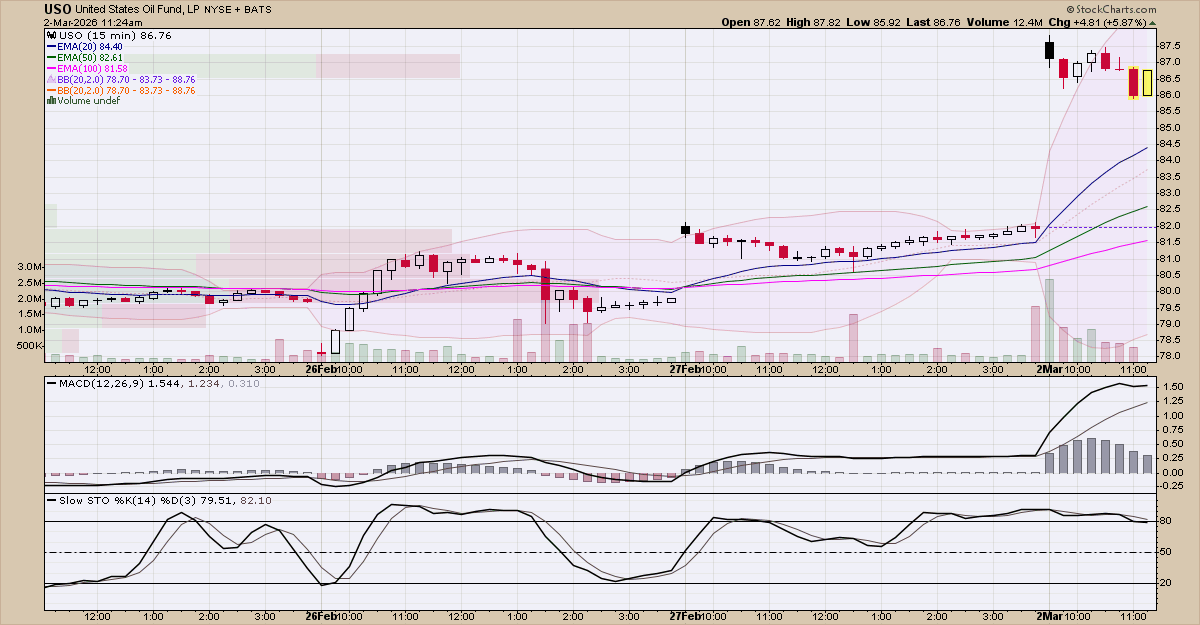Image resolution: width=1200 pixels, height=625 pixels.
Task: Click the -0.25 label on the MACD axis
Action: coord(1172,486)
